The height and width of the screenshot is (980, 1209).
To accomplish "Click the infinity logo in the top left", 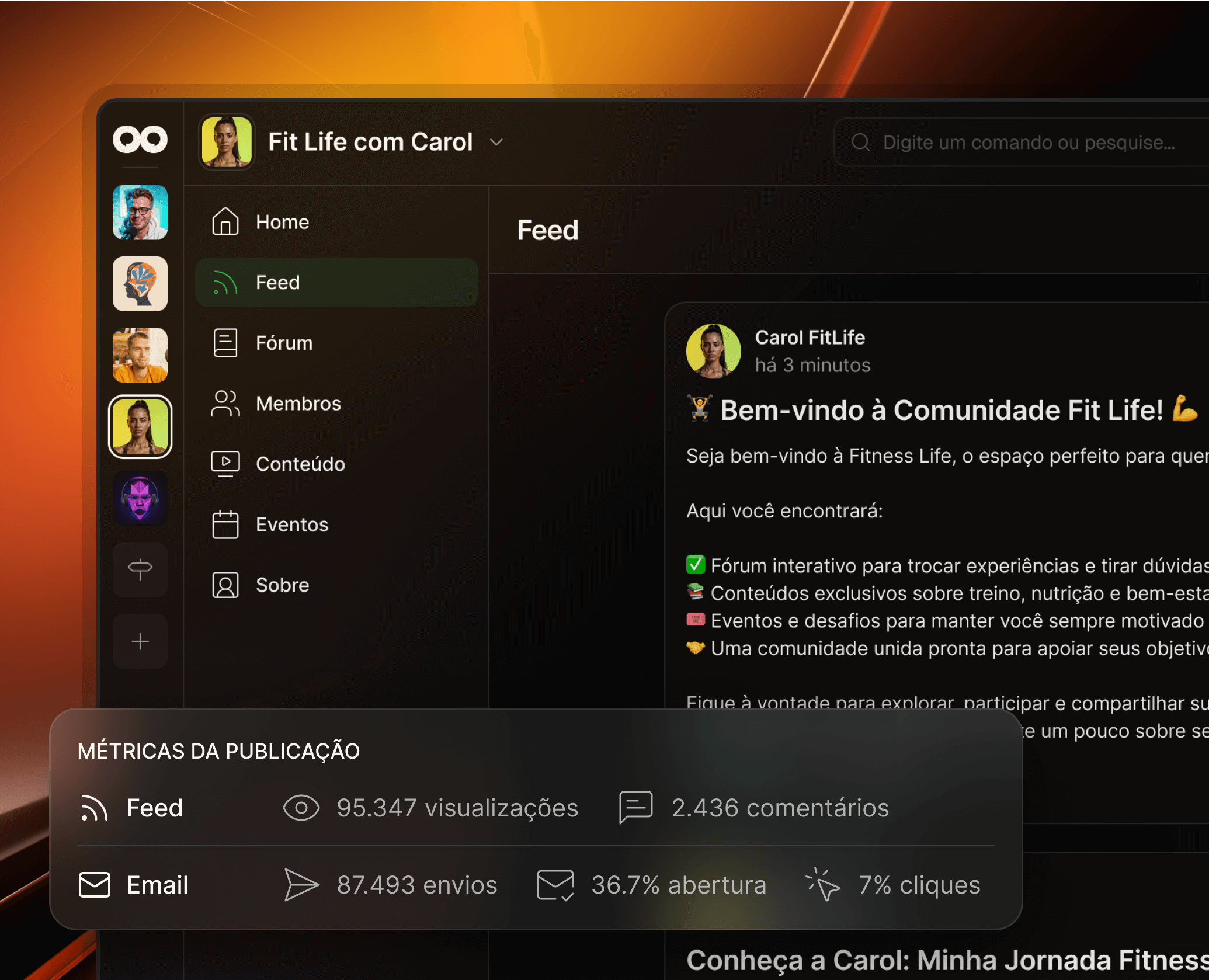I will tap(140, 140).
